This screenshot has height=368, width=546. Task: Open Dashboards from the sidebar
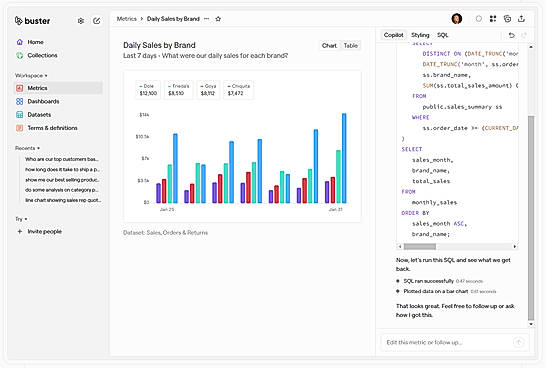(x=43, y=101)
